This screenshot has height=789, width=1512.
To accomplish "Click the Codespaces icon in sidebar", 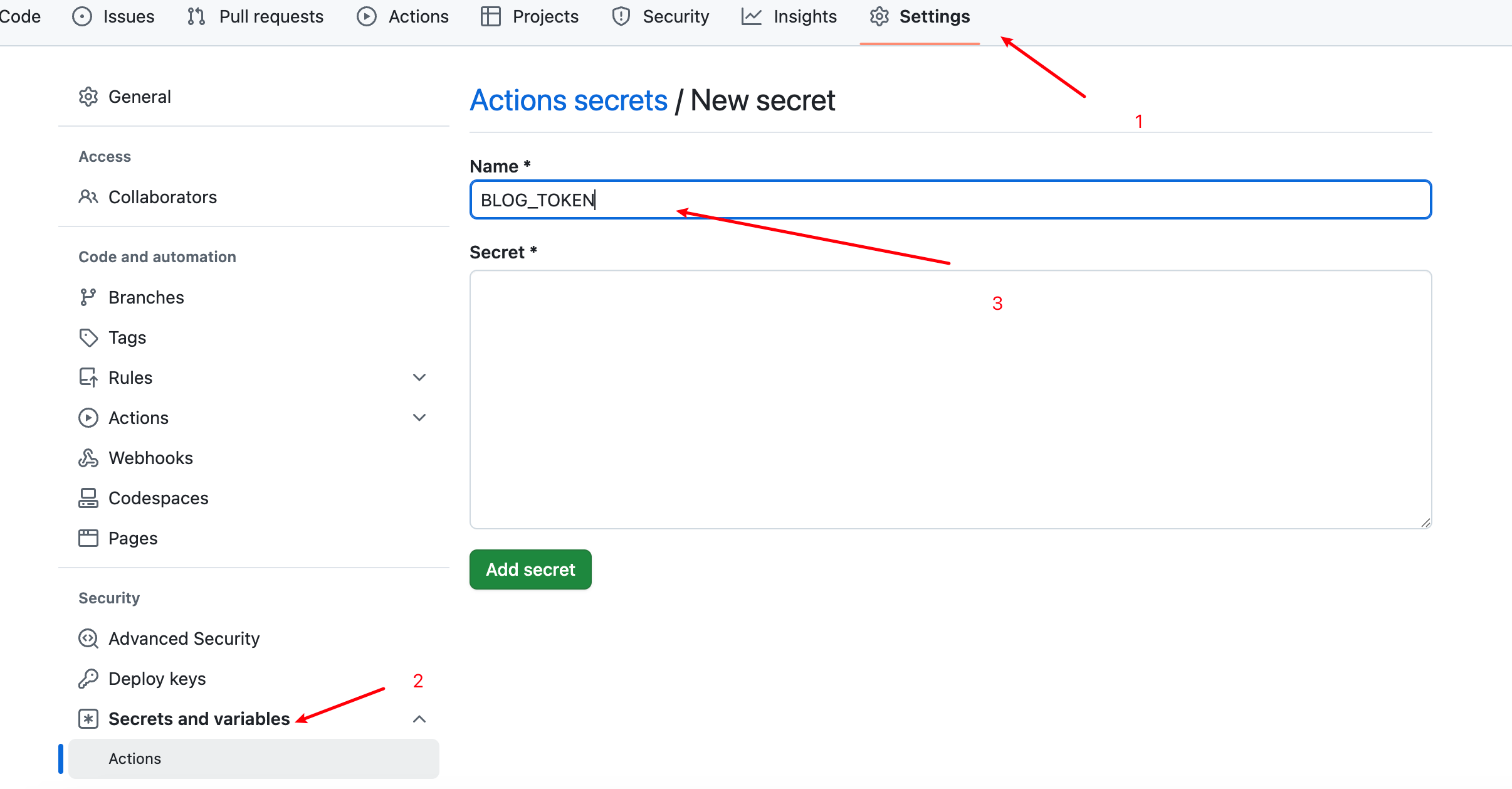I will click(x=88, y=498).
